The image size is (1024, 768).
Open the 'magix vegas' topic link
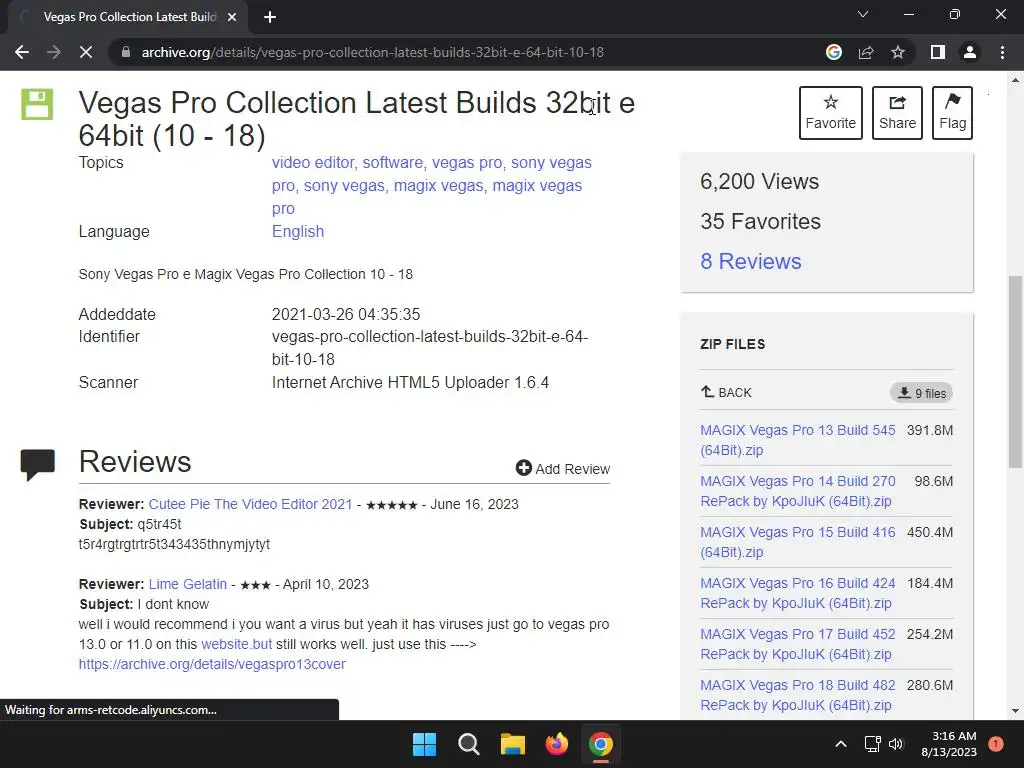(x=438, y=185)
